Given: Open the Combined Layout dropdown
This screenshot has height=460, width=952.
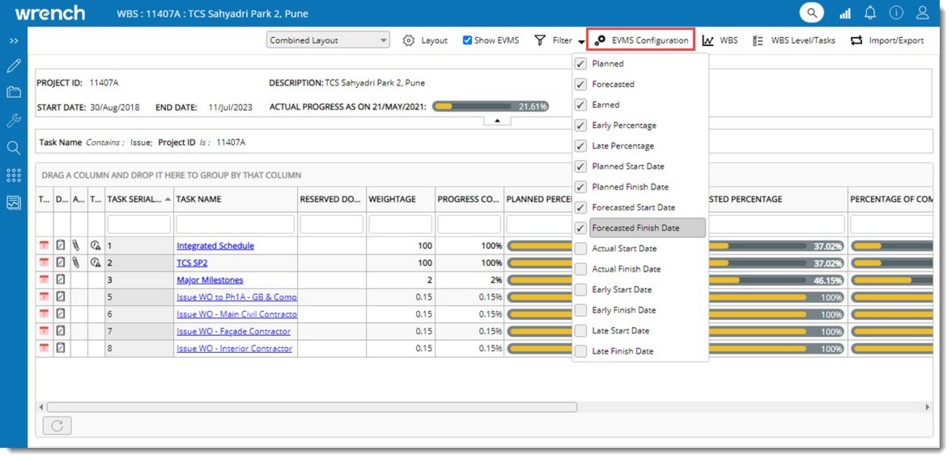Looking at the screenshot, I should click(x=328, y=41).
